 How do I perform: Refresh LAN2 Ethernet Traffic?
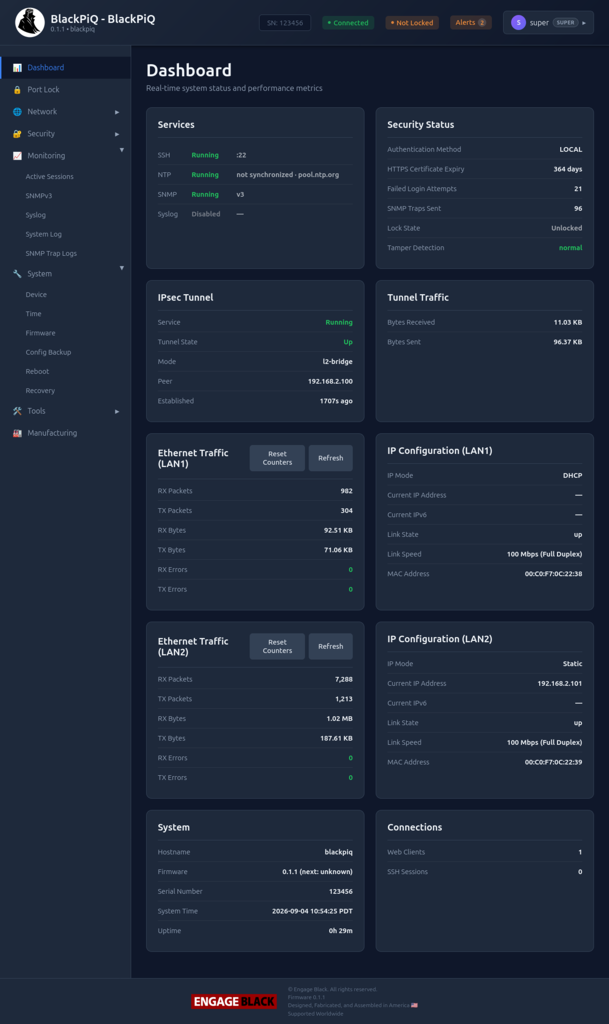click(330, 647)
